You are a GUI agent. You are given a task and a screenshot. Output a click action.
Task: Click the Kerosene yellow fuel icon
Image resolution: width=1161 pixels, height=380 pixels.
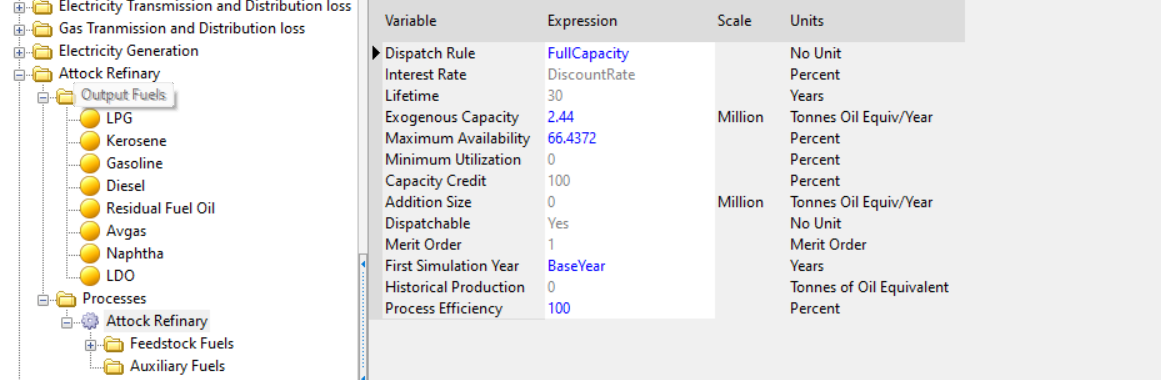tap(89, 141)
